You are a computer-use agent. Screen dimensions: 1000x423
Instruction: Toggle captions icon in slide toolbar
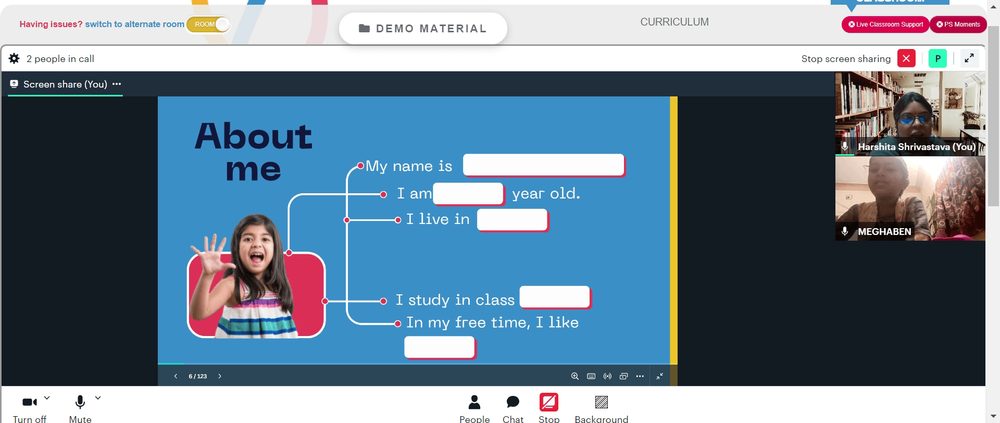coord(591,376)
